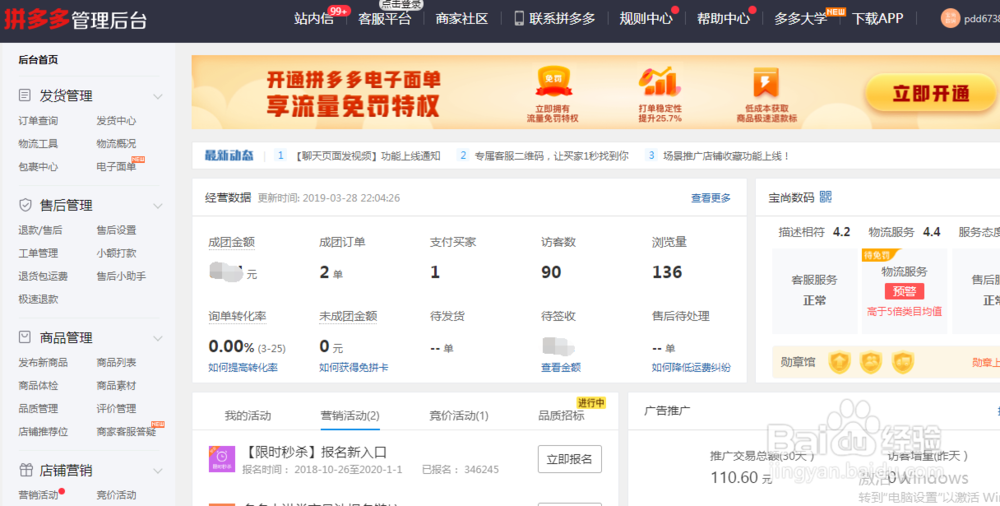Open 退款/售后 in sidebar
This screenshot has width=1000, height=506.
coord(40,230)
